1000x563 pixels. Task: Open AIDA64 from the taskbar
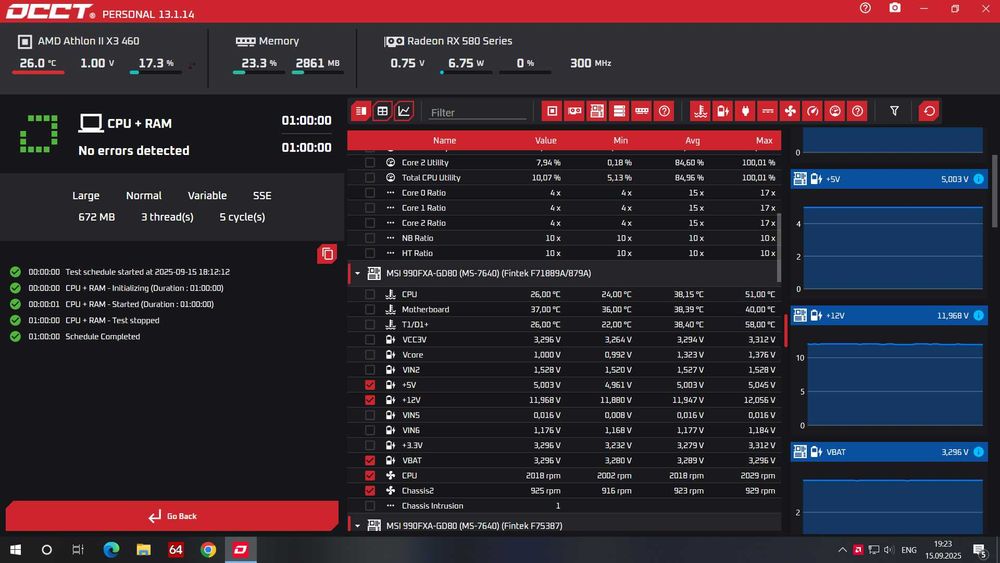click(176, 550)
